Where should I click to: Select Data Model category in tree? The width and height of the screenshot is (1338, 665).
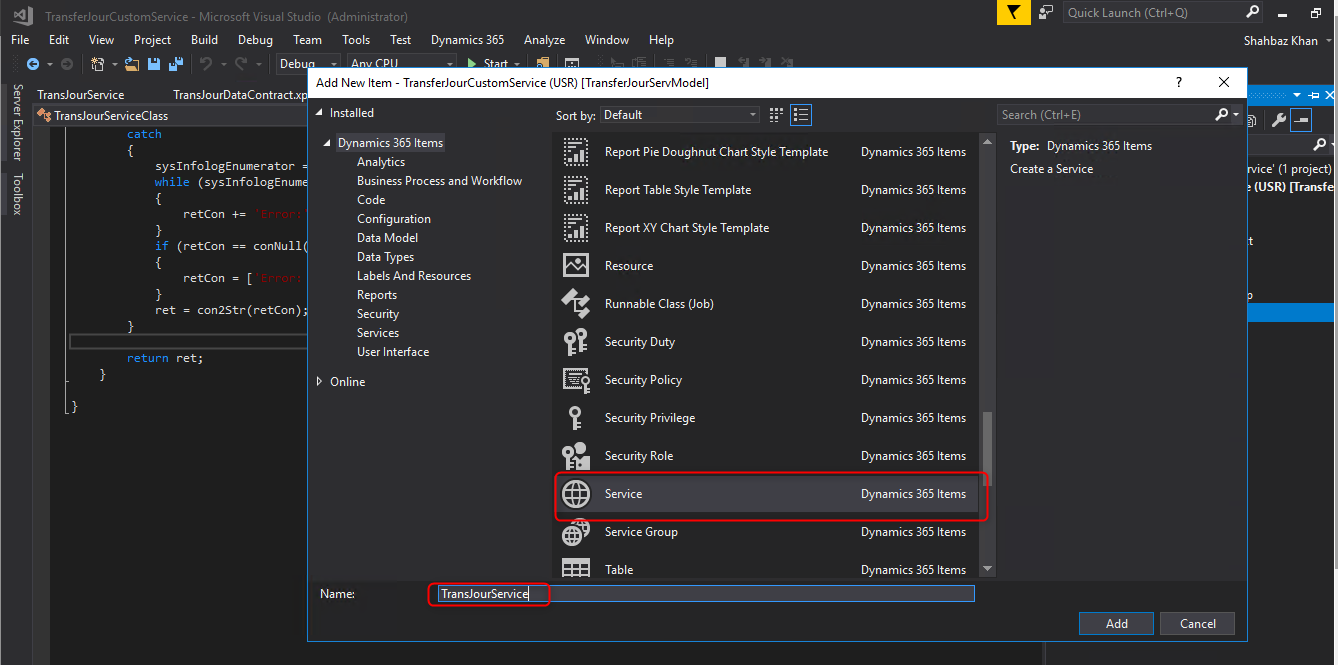387,238
